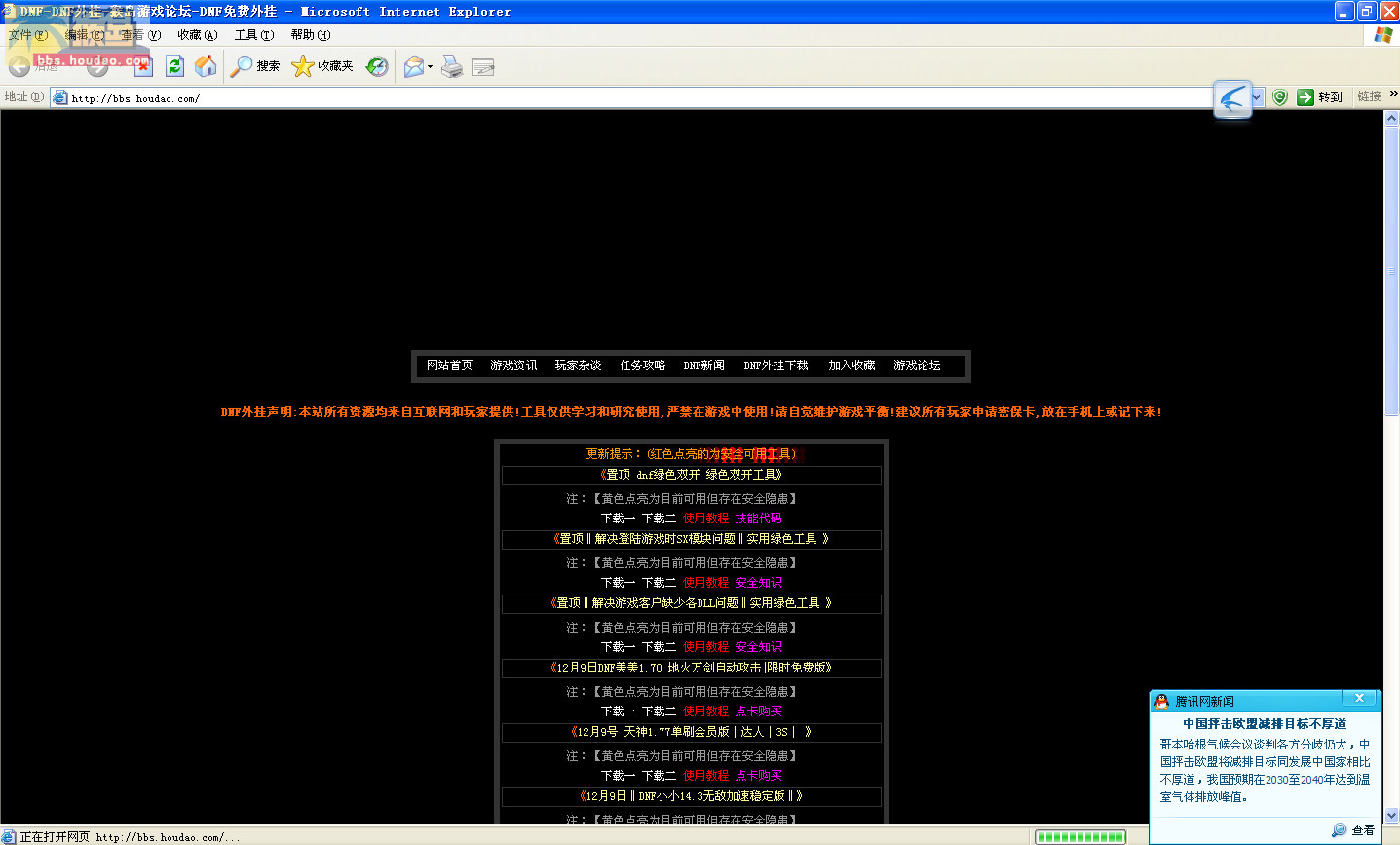Open the 收藏夹 favorites star button
Image resolution: width=1400 pixels, height=845 pixels.
pyautogui.click(x=322, y=66)
